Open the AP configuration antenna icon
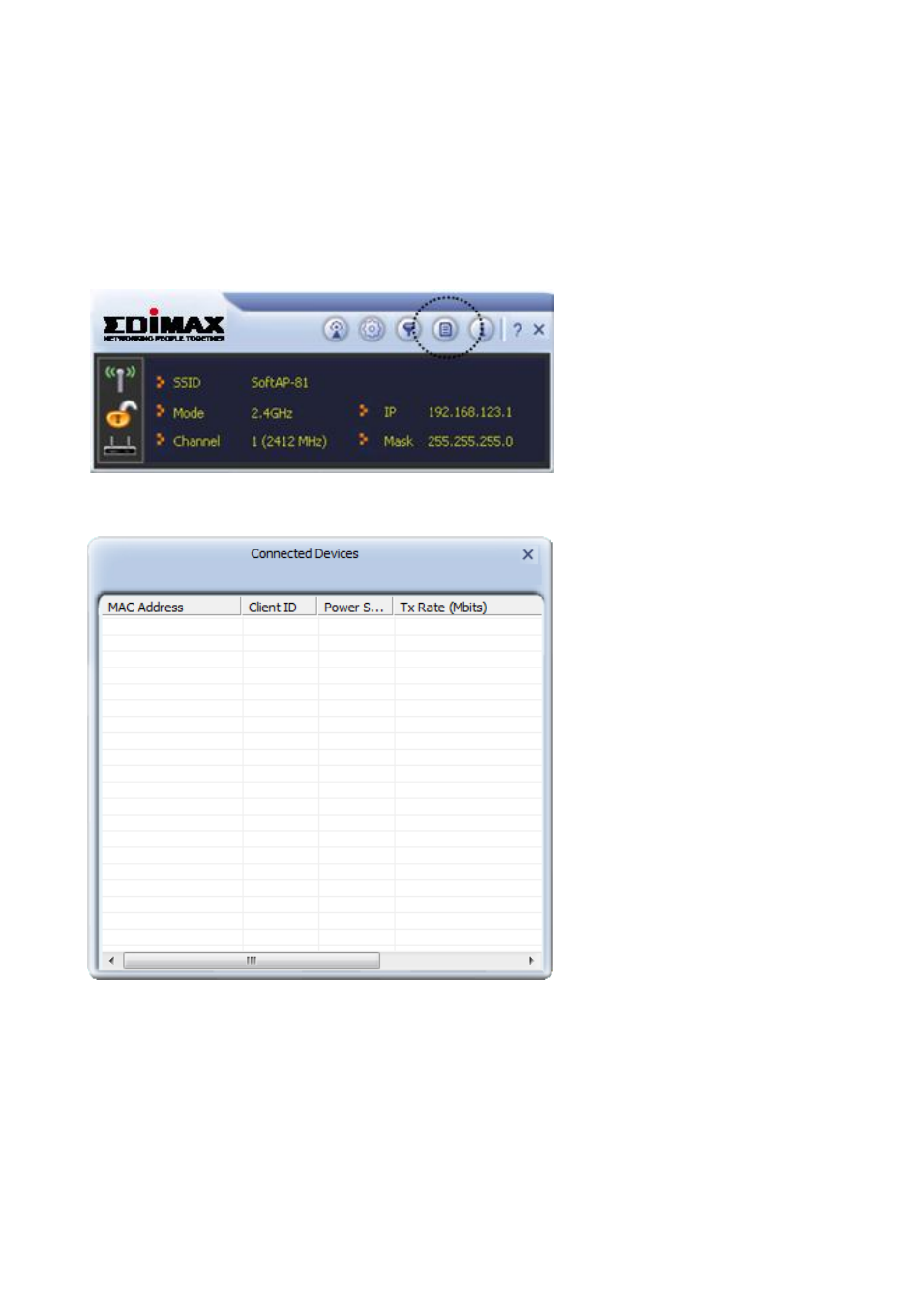The image size is (924, 1306). tap(336, 330)
